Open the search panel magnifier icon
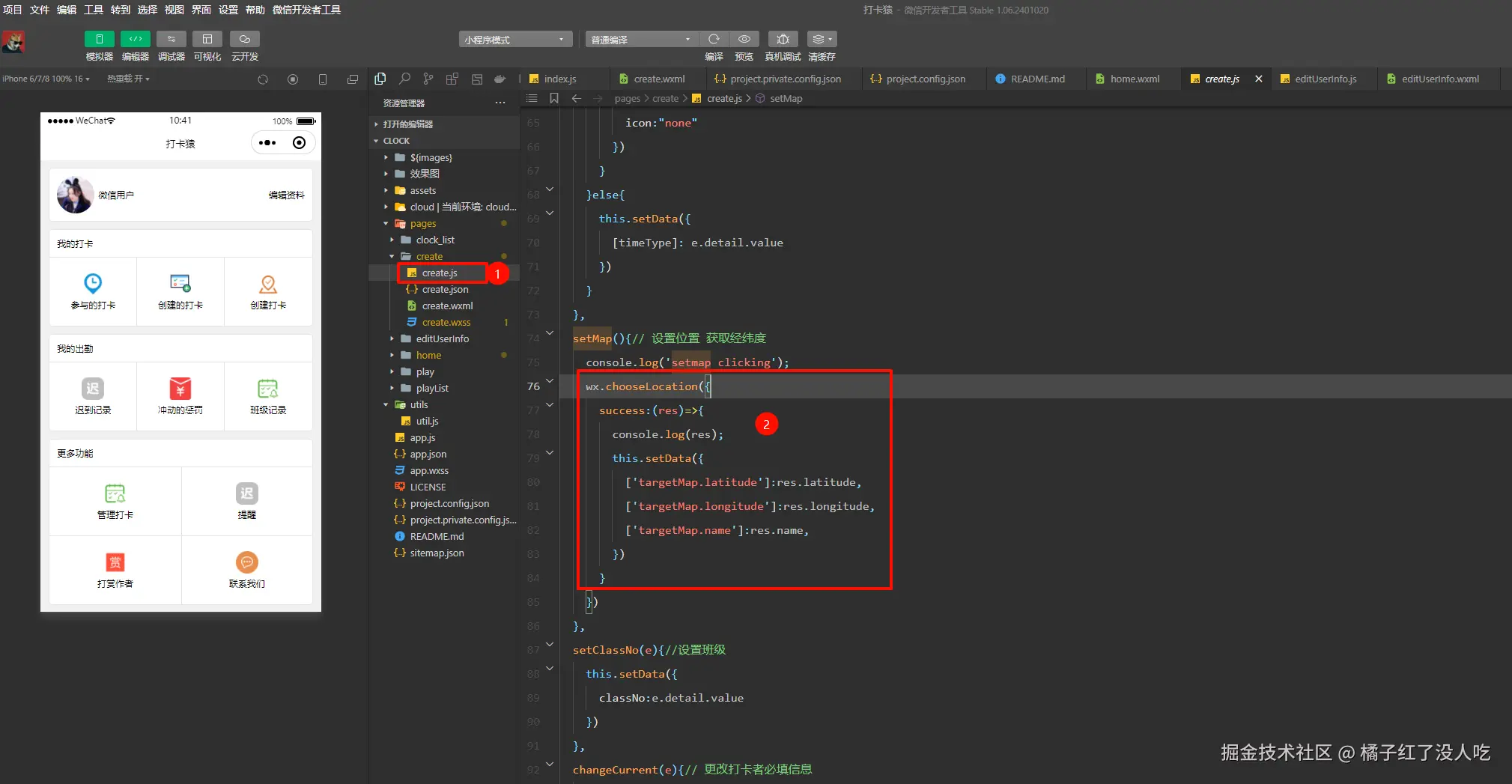Image resolution: width=1512 pixels, height=784 pixels. coord(404,79)
